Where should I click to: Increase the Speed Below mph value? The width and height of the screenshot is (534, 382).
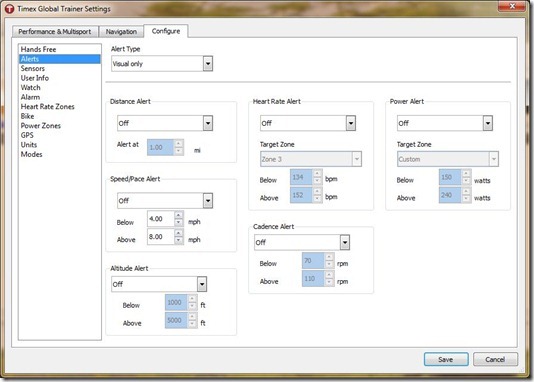tap(178, 215)
